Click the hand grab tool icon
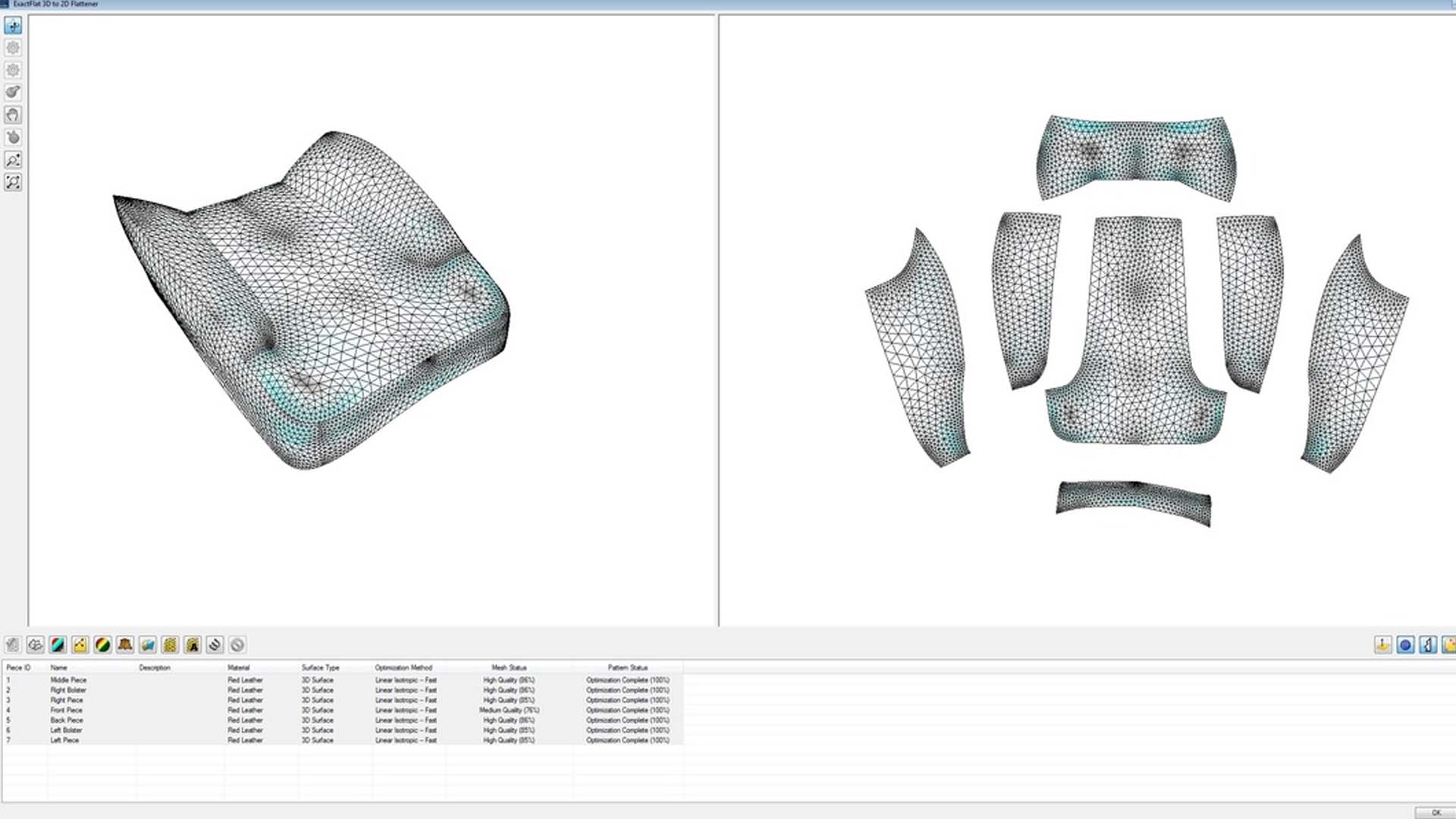Image resolution: width=1456 pixels, height=819 pixels. point(13,115)
